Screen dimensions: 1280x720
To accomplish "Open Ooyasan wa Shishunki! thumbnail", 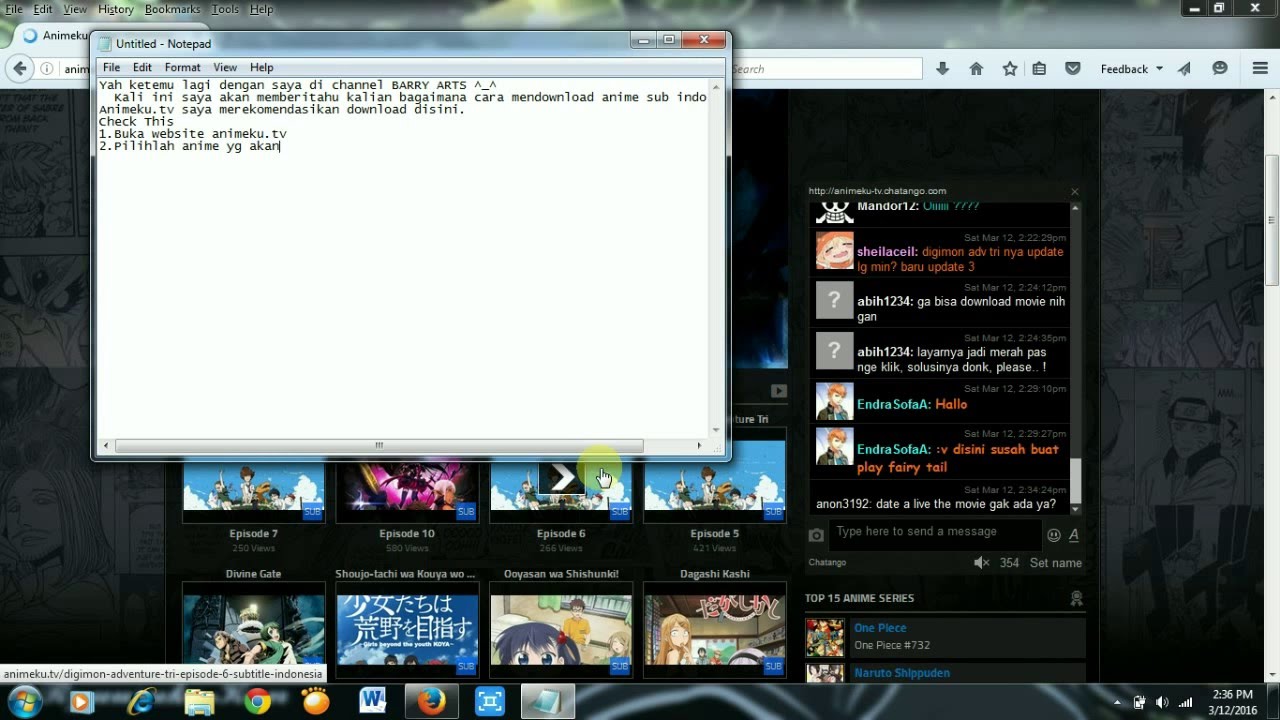I will (x=561, y=631).
